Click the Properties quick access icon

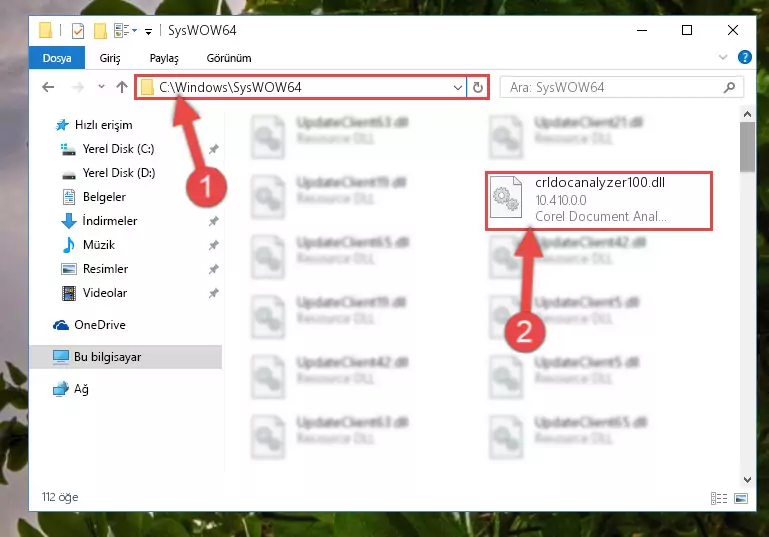77,31
